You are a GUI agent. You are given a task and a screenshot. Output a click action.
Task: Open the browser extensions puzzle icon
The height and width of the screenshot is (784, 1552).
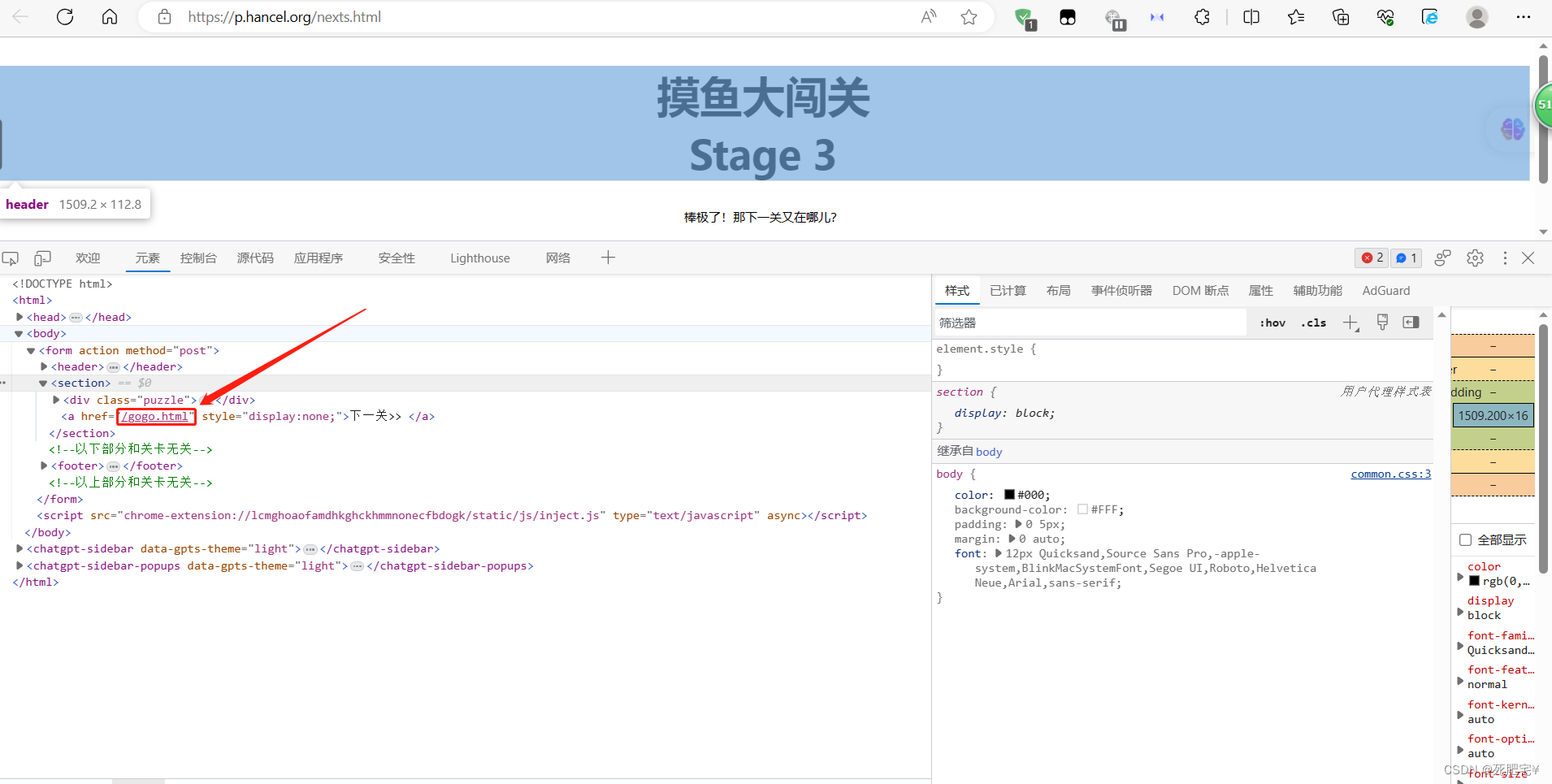(1202, 17)
